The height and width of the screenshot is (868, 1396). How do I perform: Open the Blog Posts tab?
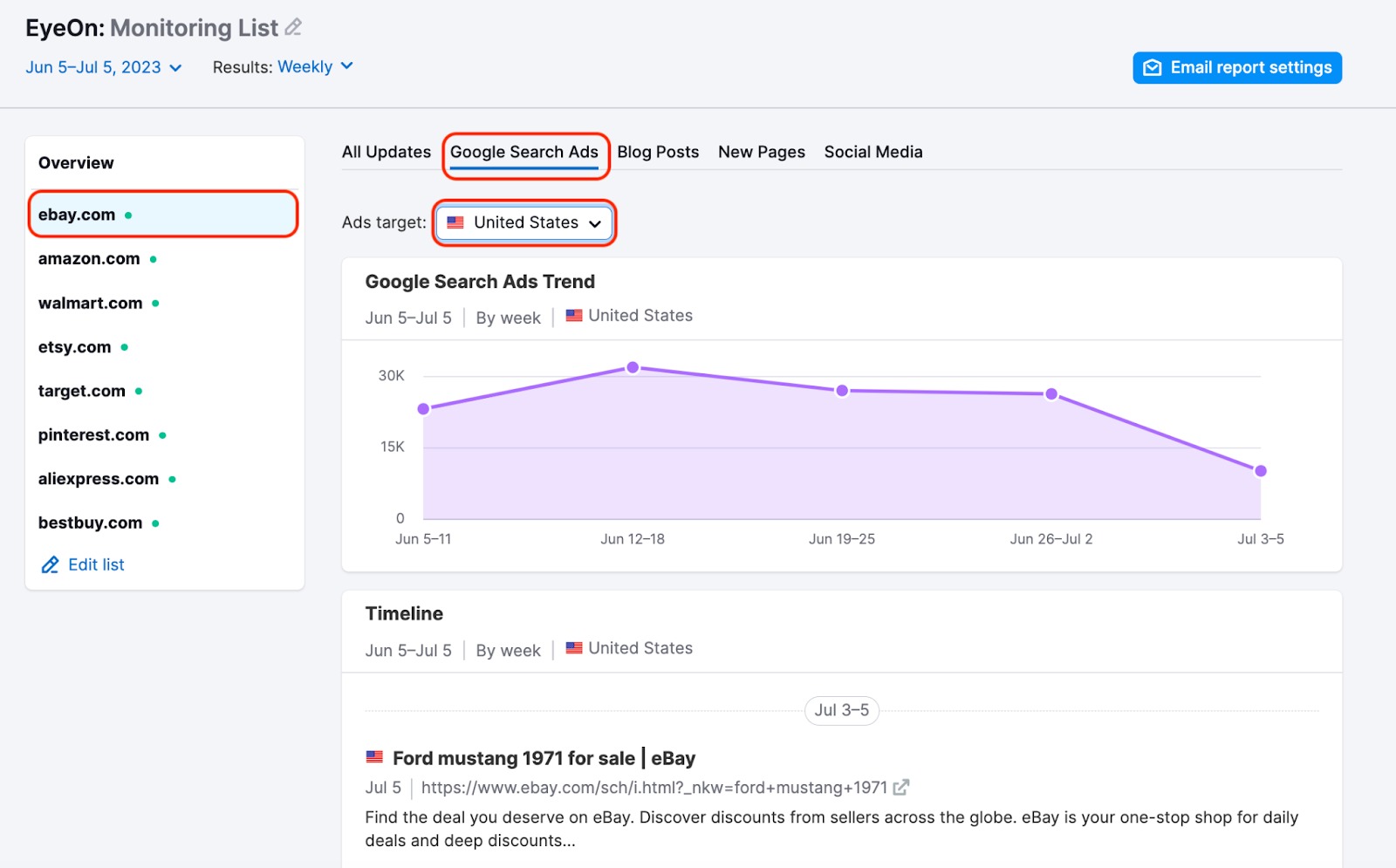pyautogui.click(x=658, y=152)
